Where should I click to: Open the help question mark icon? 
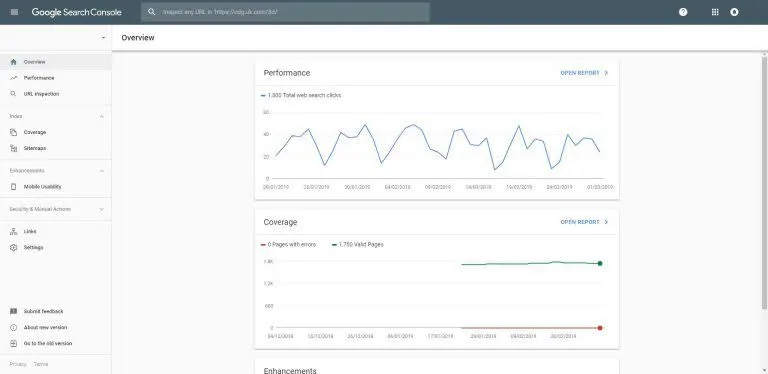(683, 12)
